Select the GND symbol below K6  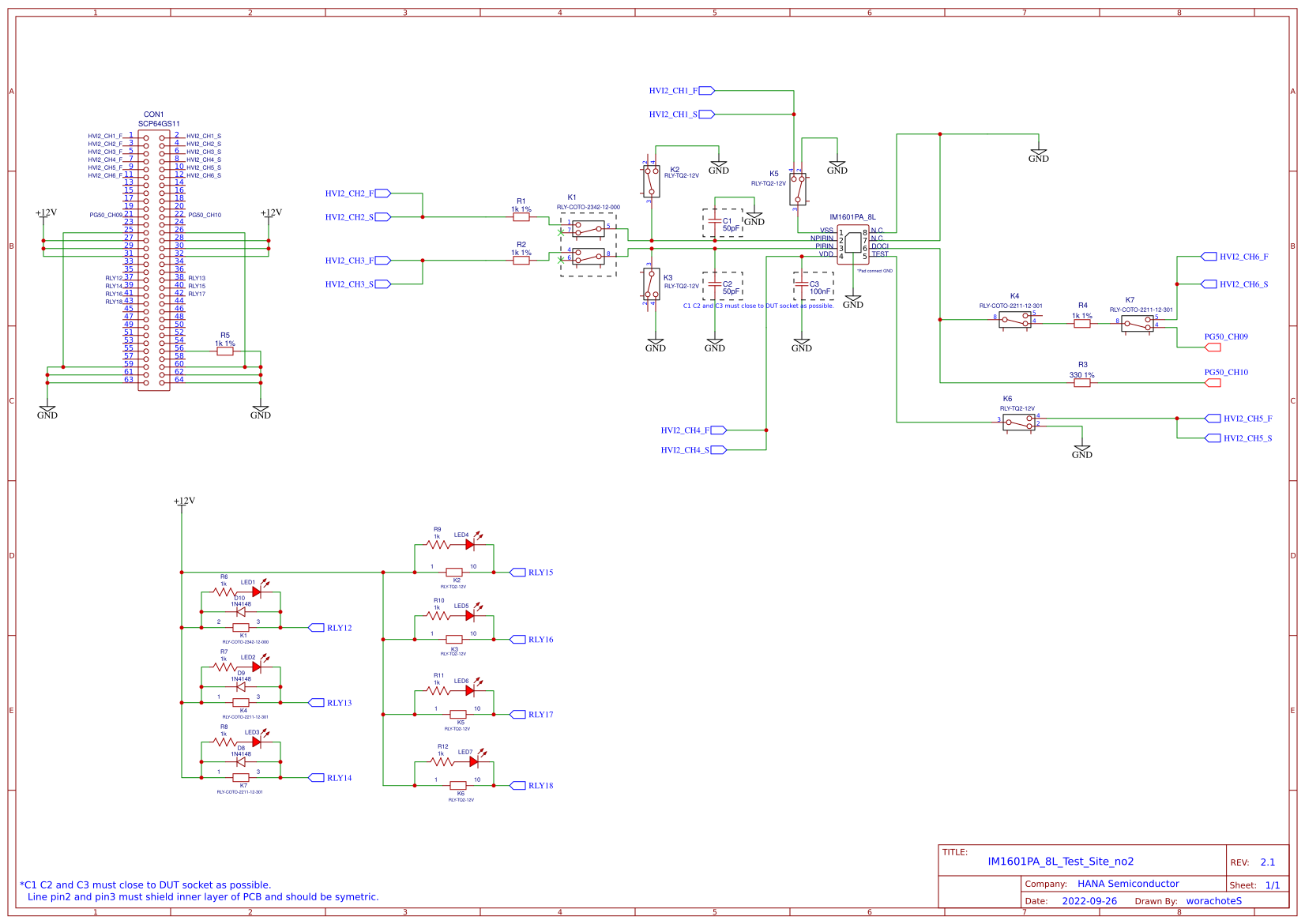pos(1083,449)
